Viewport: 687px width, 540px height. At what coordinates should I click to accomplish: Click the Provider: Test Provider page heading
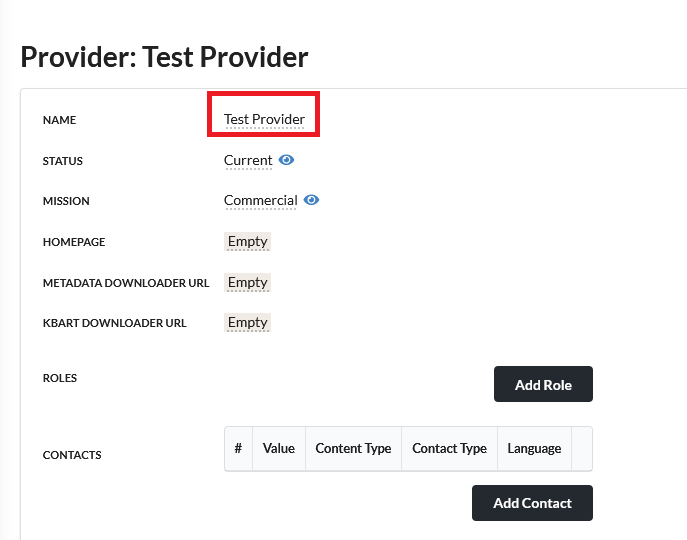(165, 56)
